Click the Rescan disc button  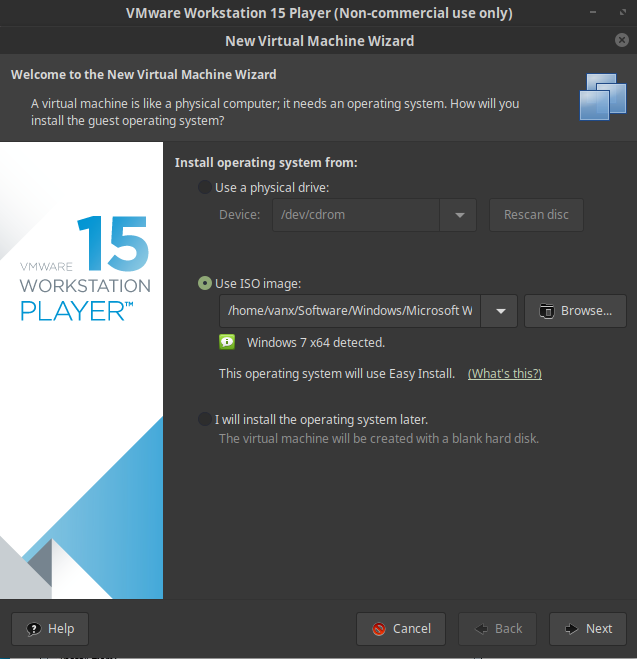[536, 215]
